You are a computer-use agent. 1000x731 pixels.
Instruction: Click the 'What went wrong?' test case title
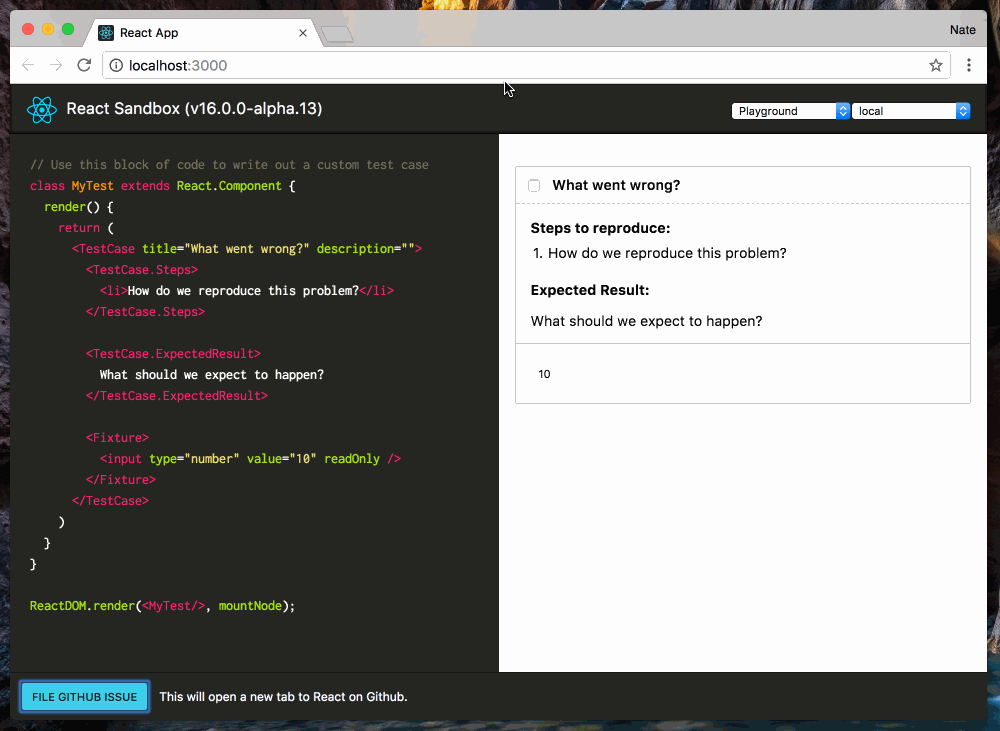click(616, 185)
